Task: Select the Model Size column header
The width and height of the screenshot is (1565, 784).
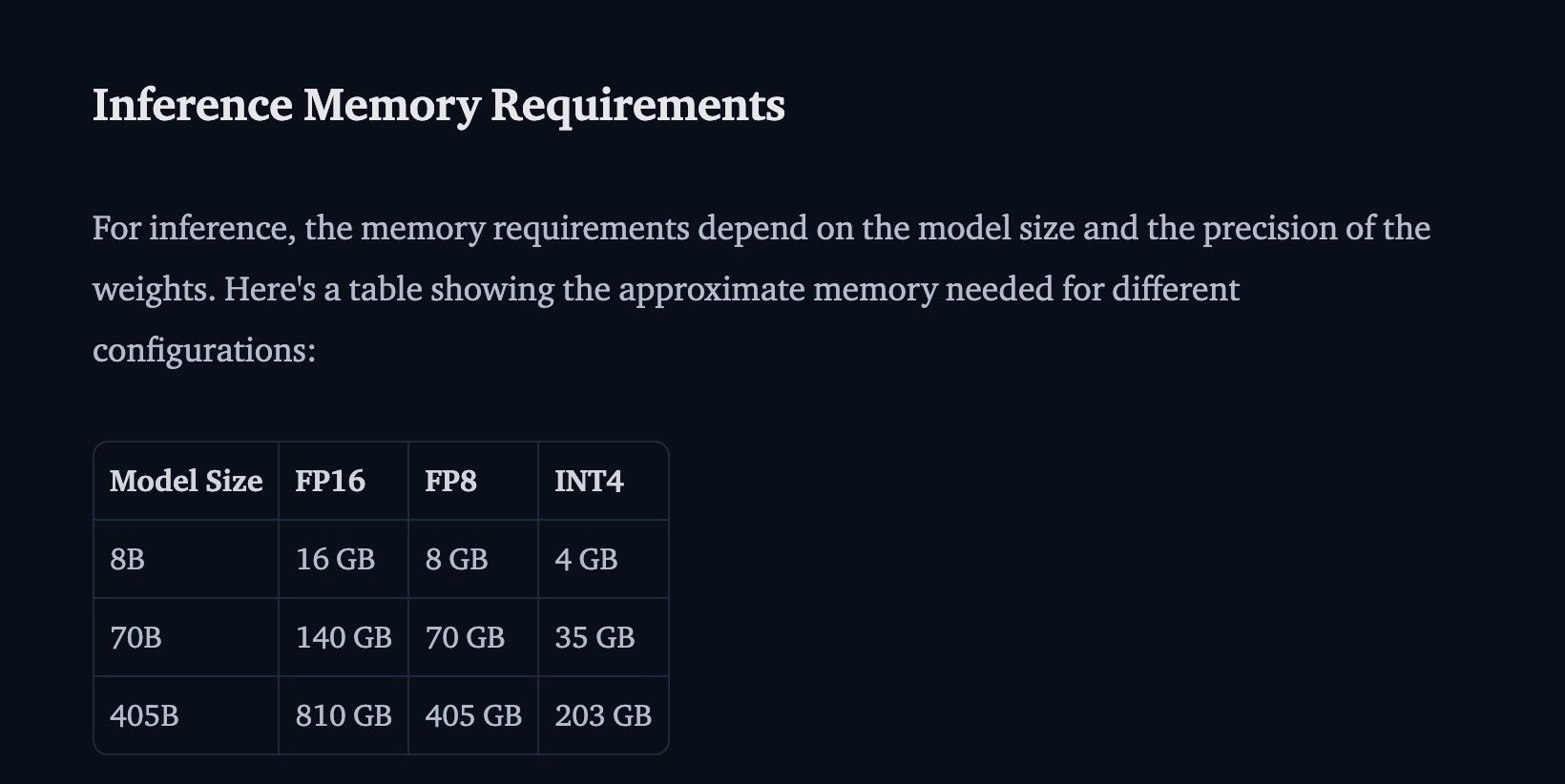Action: click(x=186, y=481)
